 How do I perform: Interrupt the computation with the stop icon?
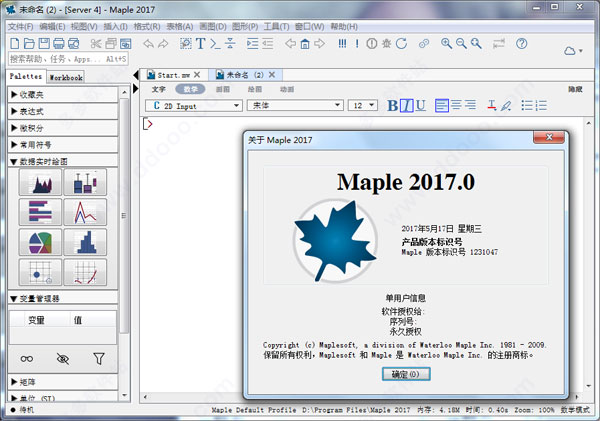tap(372, 44)
